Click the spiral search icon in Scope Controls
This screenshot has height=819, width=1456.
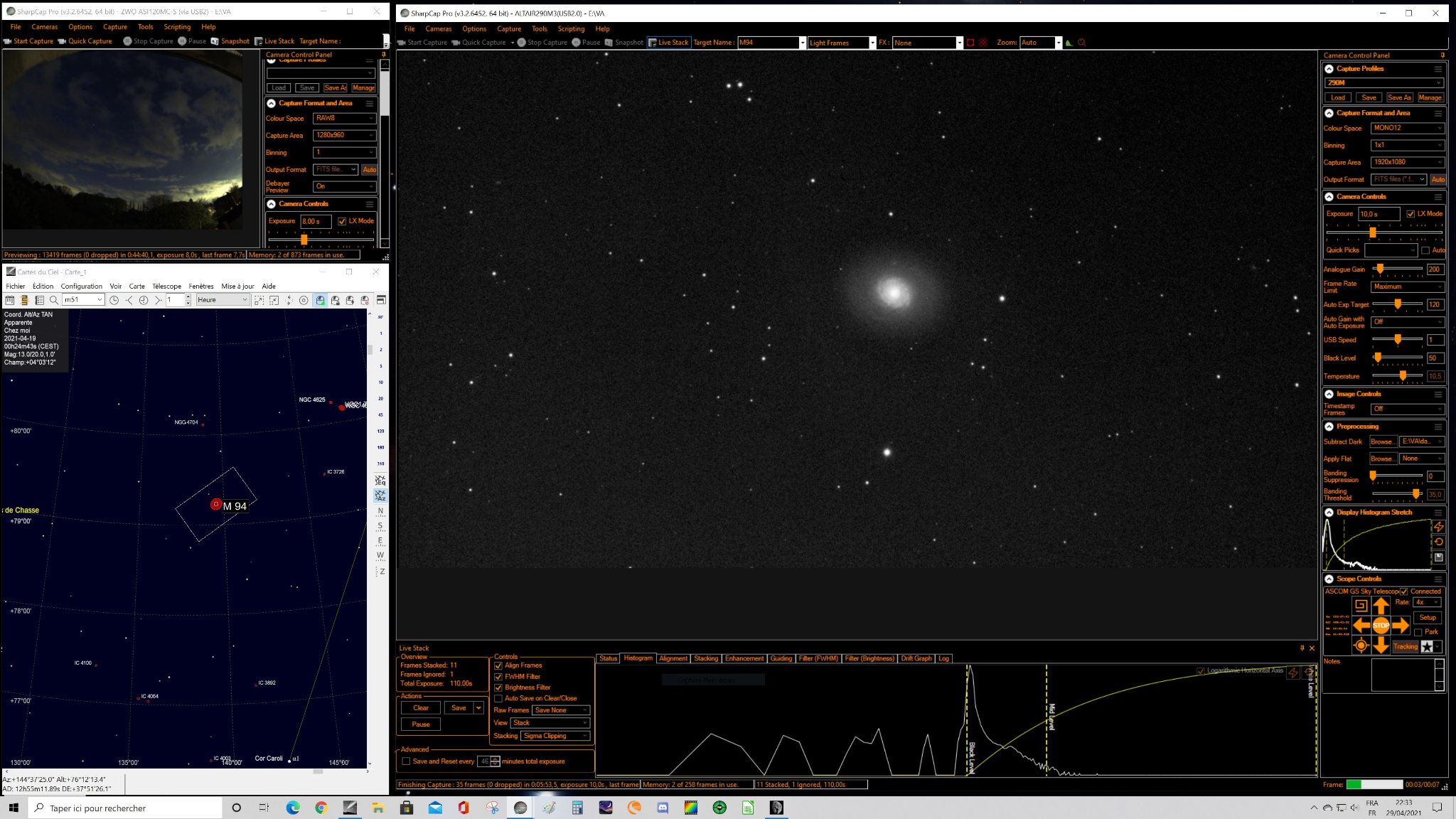tap(1361, 606)
